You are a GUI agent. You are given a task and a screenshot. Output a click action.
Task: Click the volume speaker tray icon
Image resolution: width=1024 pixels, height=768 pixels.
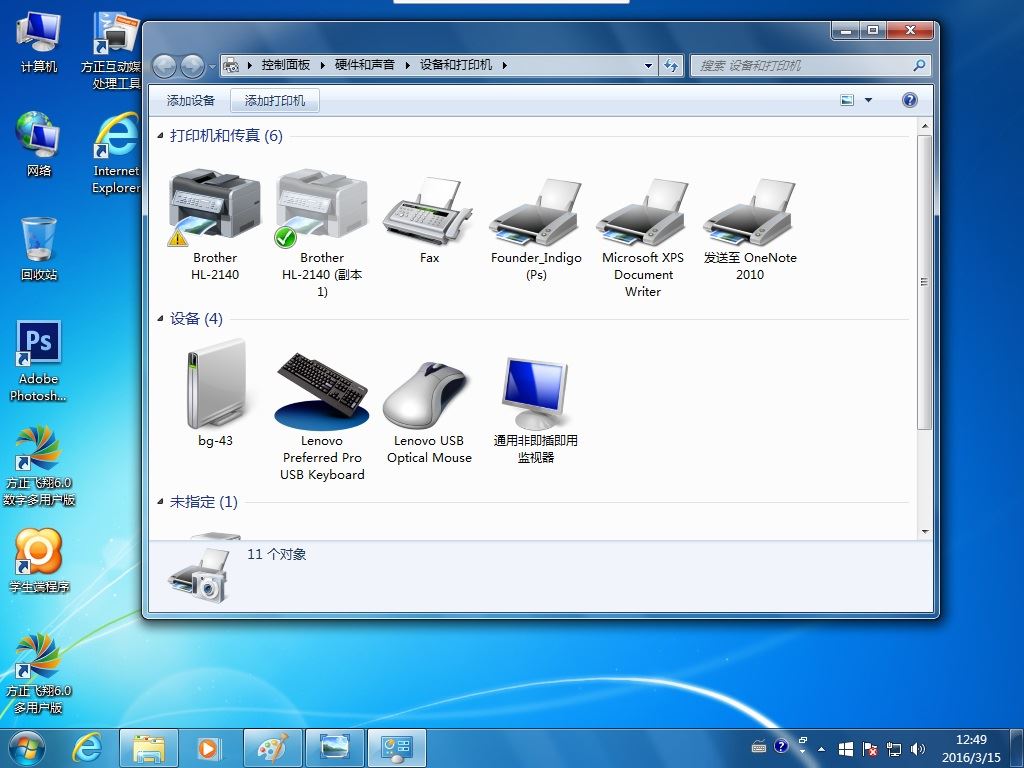918,749
